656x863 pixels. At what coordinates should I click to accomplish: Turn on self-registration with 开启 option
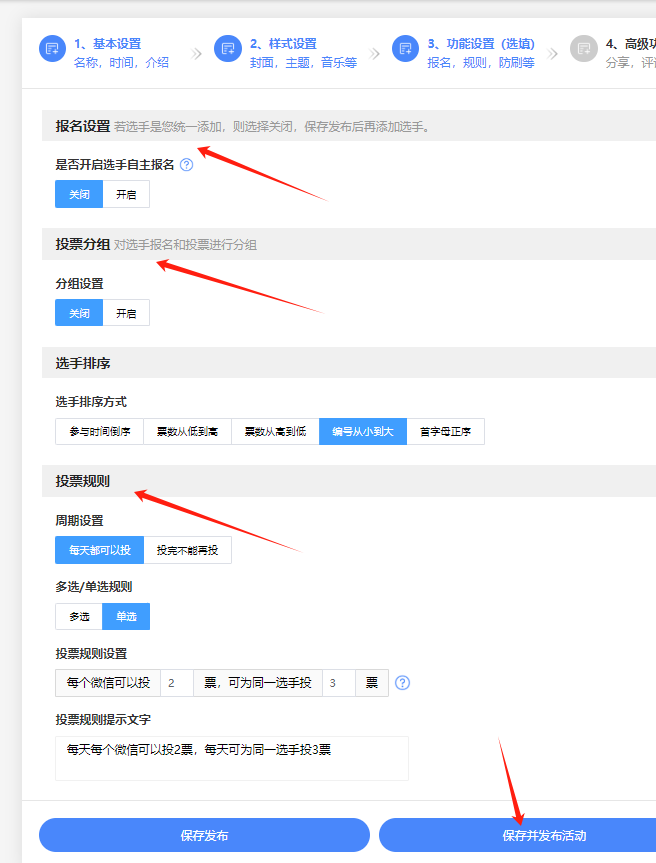point(126,194)
